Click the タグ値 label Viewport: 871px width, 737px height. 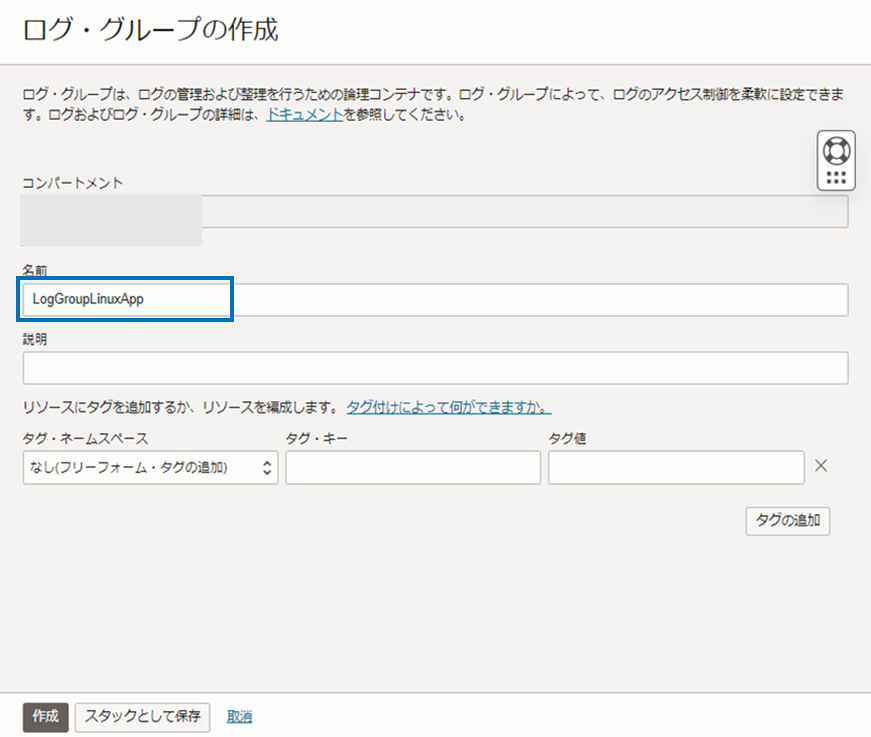(567, 439)
